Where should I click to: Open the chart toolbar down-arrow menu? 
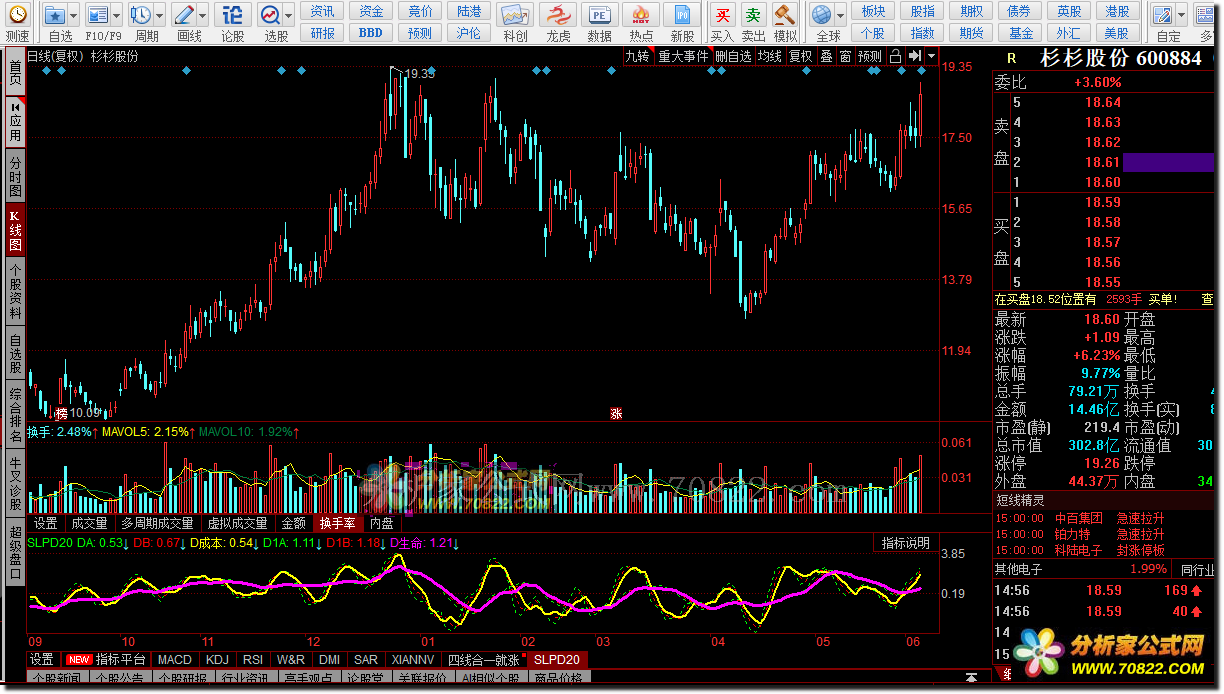tap(932, 56)
